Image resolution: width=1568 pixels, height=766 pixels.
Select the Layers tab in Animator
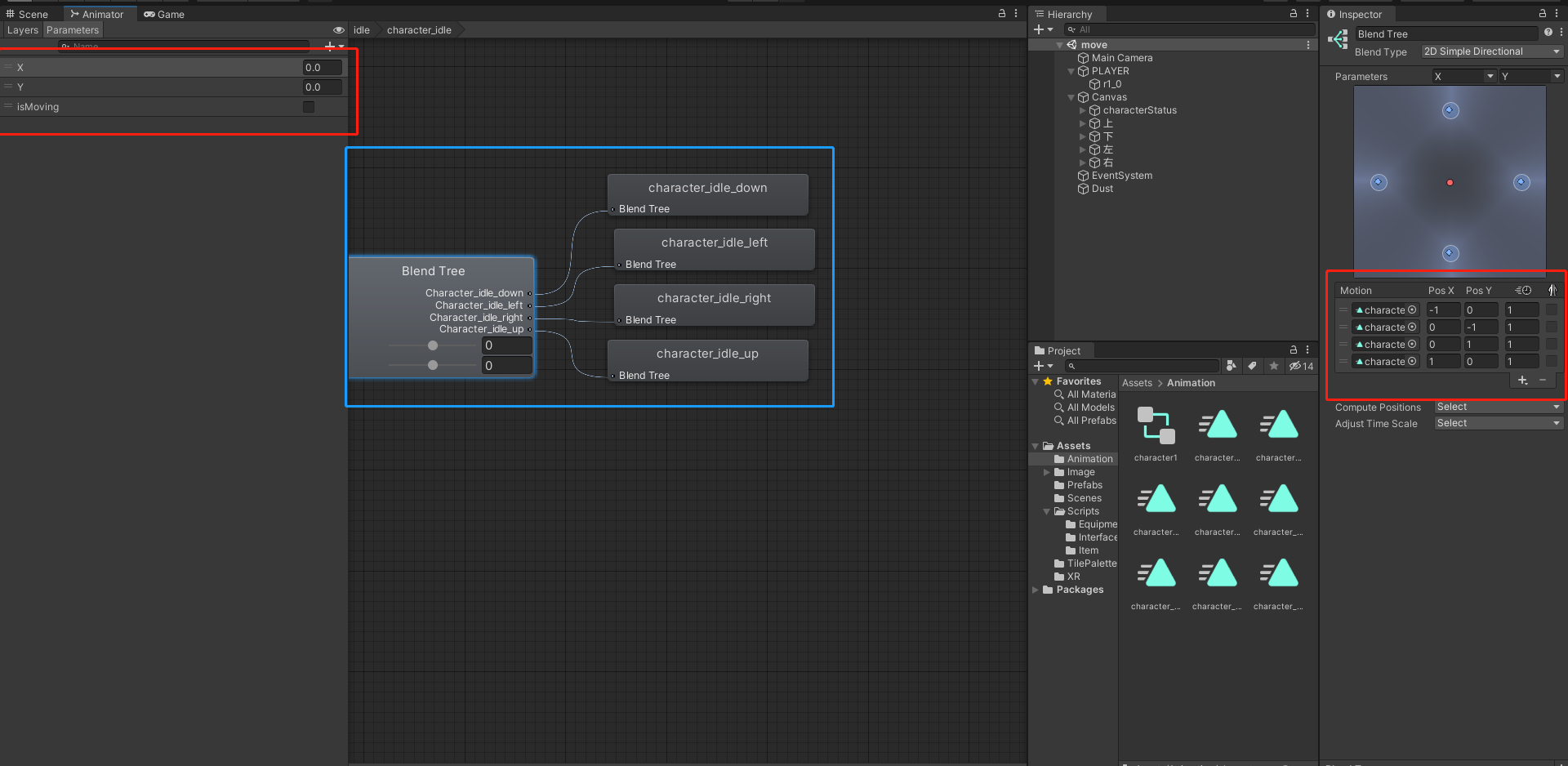point(22,29)
